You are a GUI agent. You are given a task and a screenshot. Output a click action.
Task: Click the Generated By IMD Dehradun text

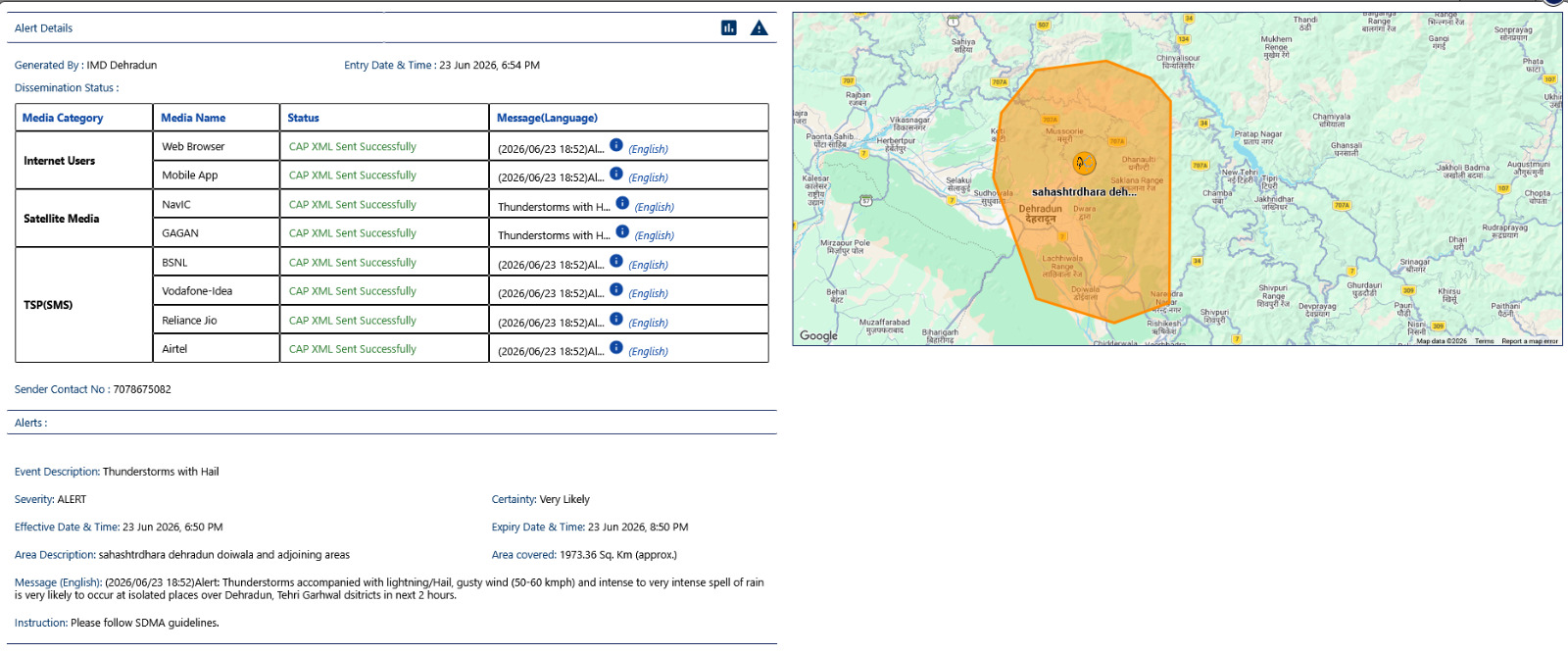[x=85, y=65]
